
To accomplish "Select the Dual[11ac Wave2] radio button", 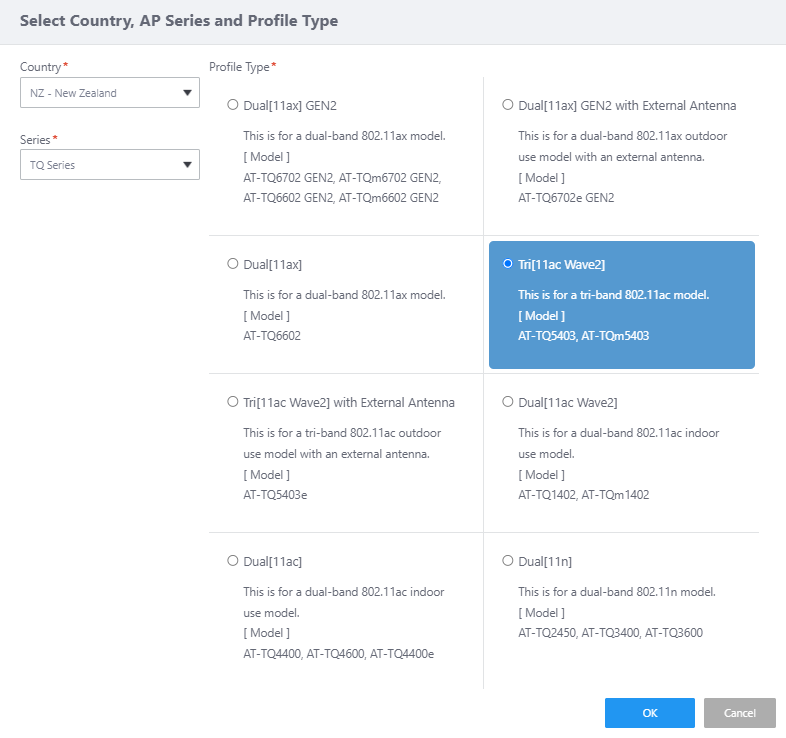I will pos(508,402).
